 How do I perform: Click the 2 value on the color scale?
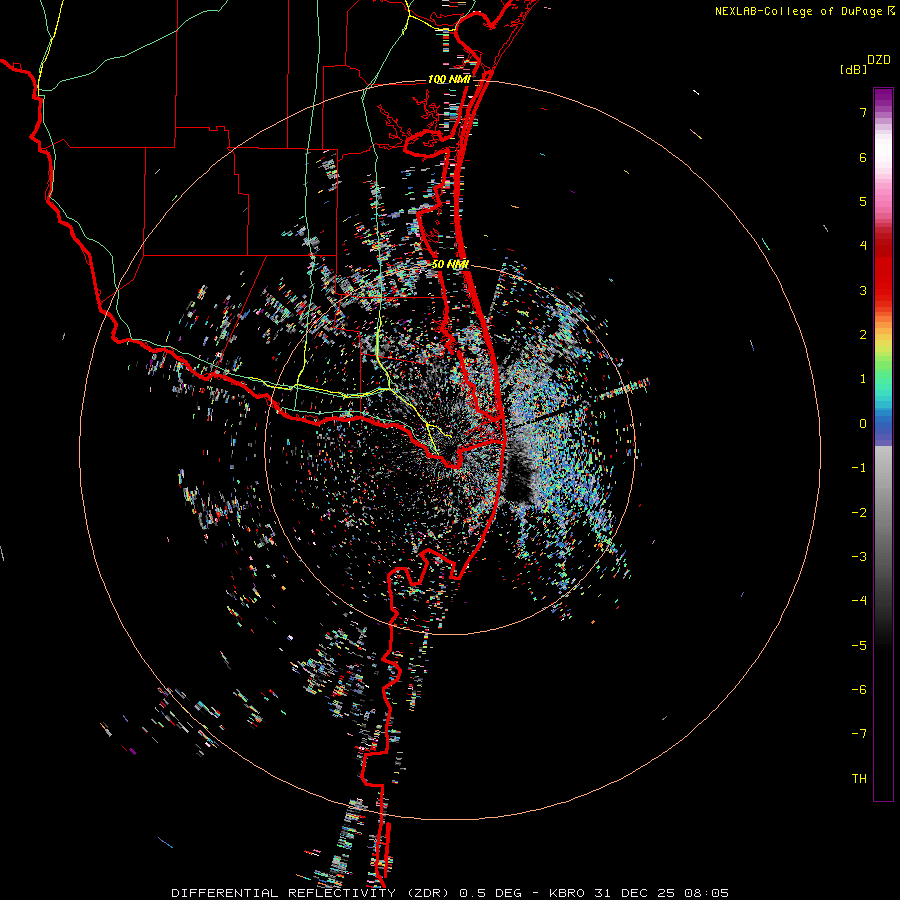click(863, 335)
